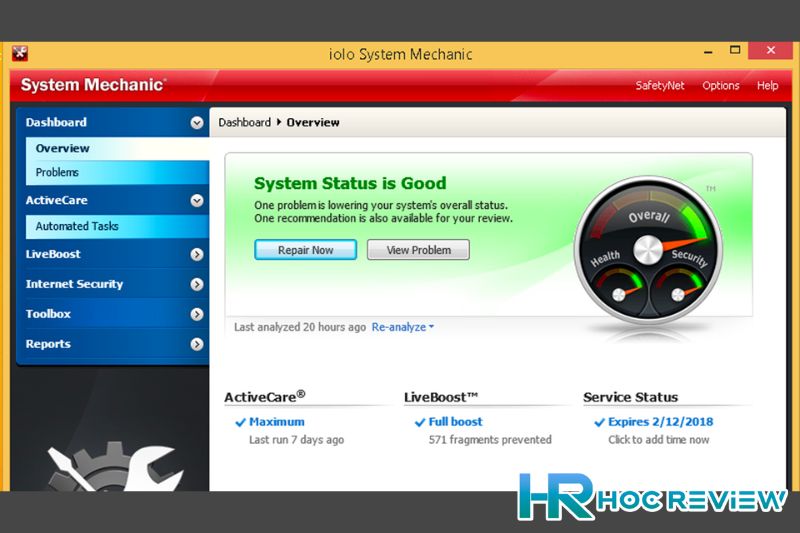Screen dimensions: 800x533
Task: Click the checkmark beside Expires 2/12/2018
Action: point(599,422)
